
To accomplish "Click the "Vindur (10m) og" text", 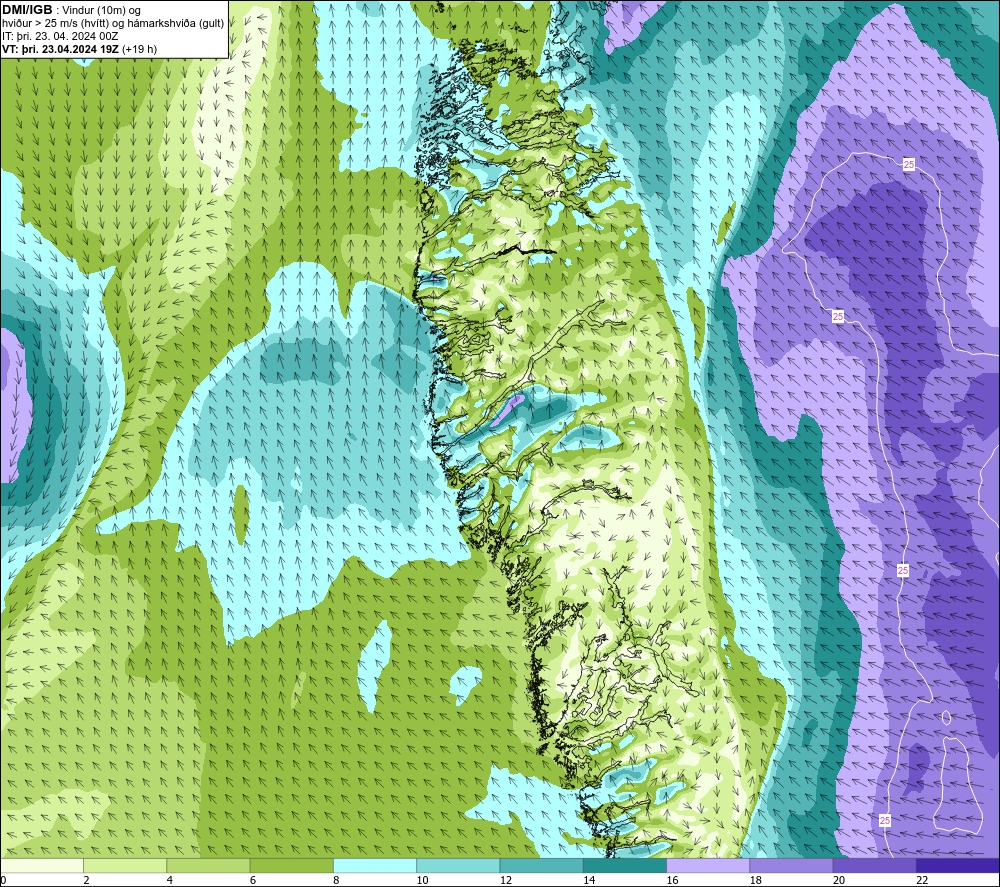I will click(101, 11).
